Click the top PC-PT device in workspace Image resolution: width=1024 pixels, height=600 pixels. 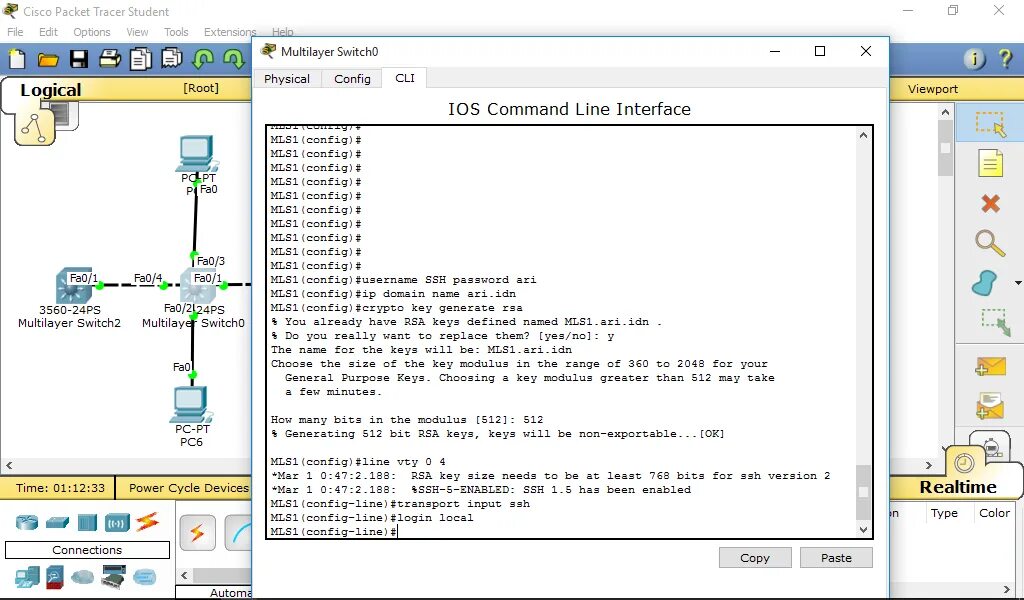tap(196, 153)
